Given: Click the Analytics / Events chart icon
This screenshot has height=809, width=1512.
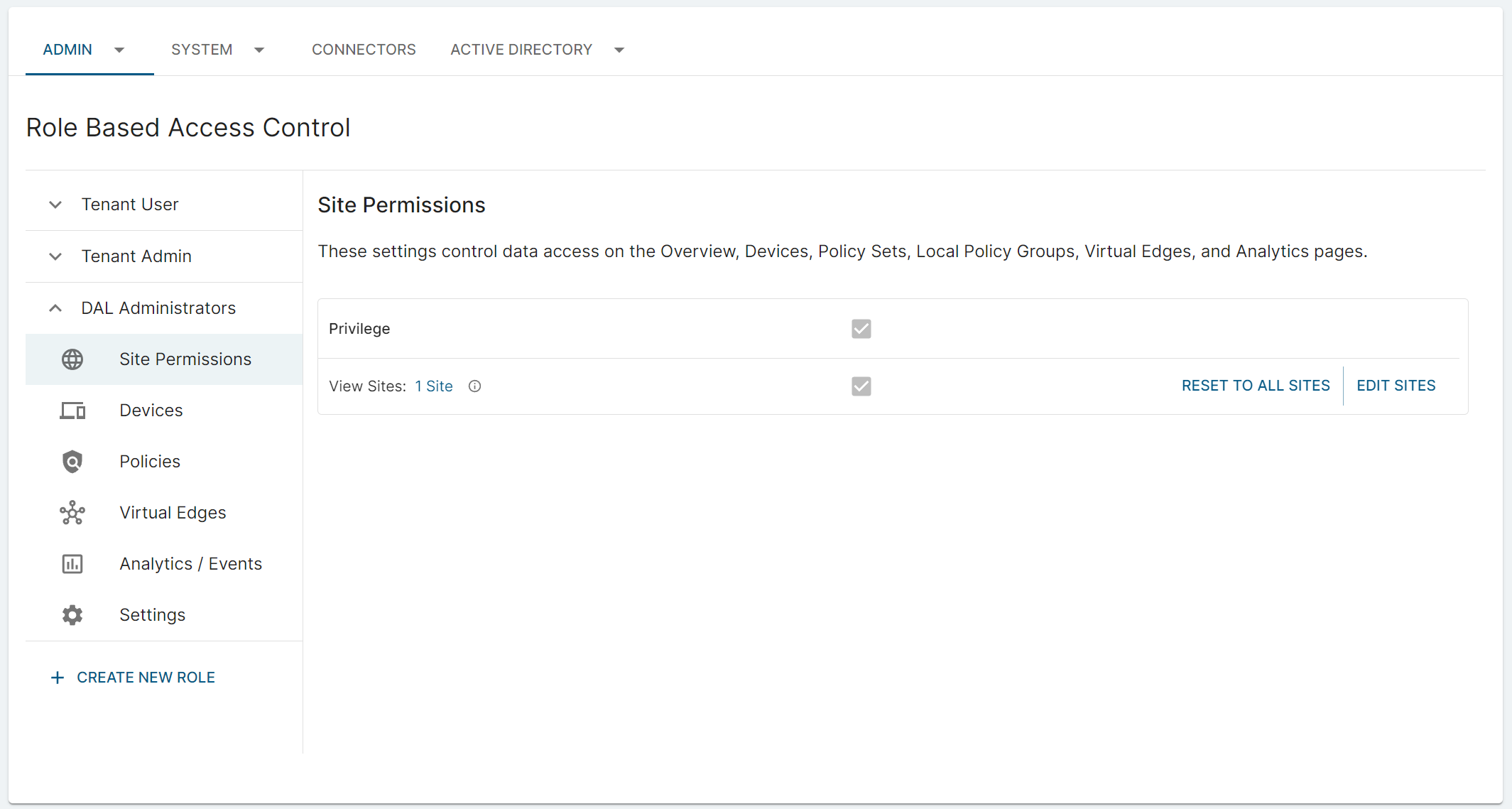Looking at the screenshot, I should pos(72,564).
